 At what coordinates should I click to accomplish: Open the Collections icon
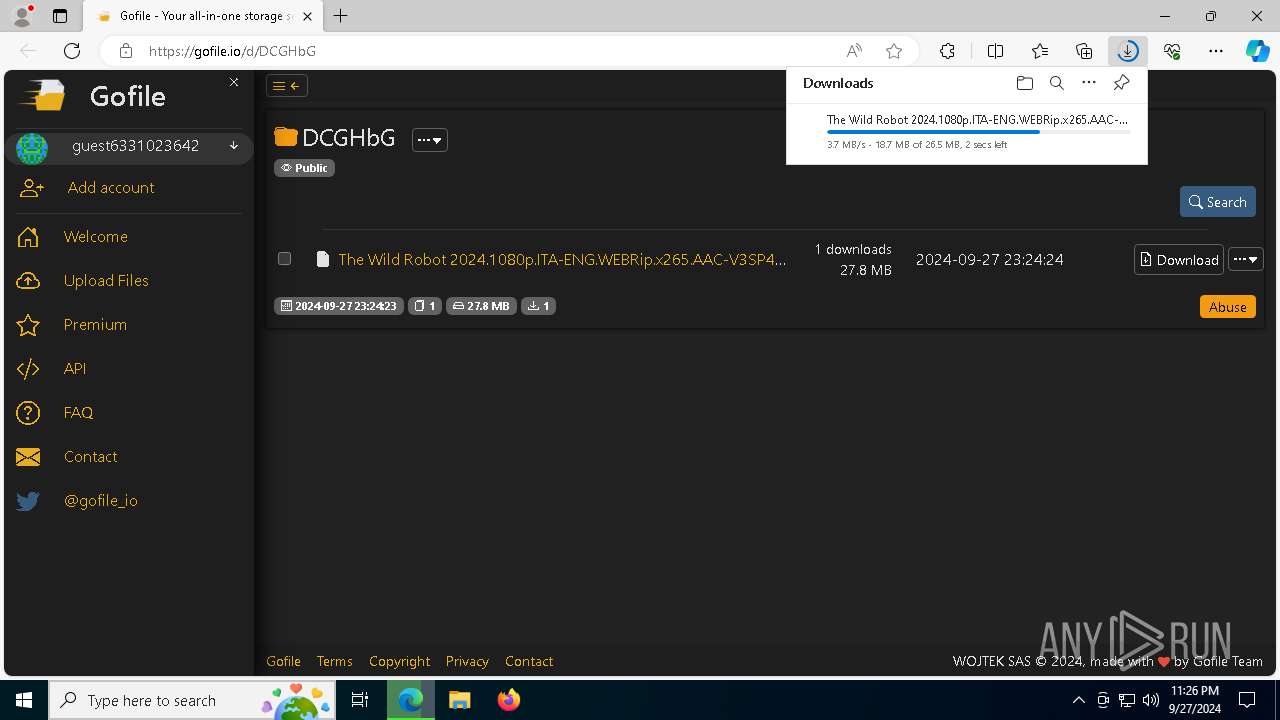pos(1084,51)
